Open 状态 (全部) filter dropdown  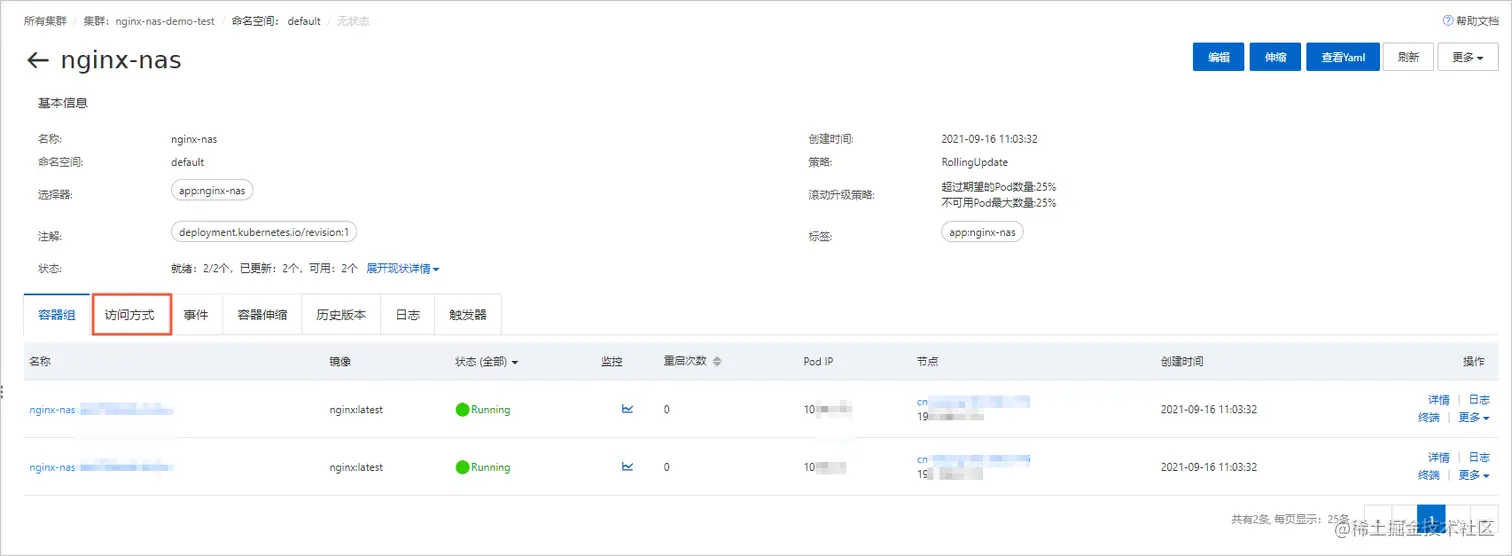[x=487, y=361]
